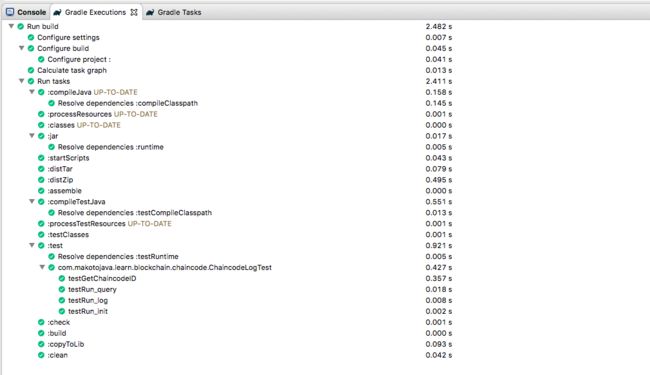This screenshot has width=650, height=375.
Task: Click UP-TO-DATE label on :compileJava row
Action: pyautogui.click(x=115, y=92)
